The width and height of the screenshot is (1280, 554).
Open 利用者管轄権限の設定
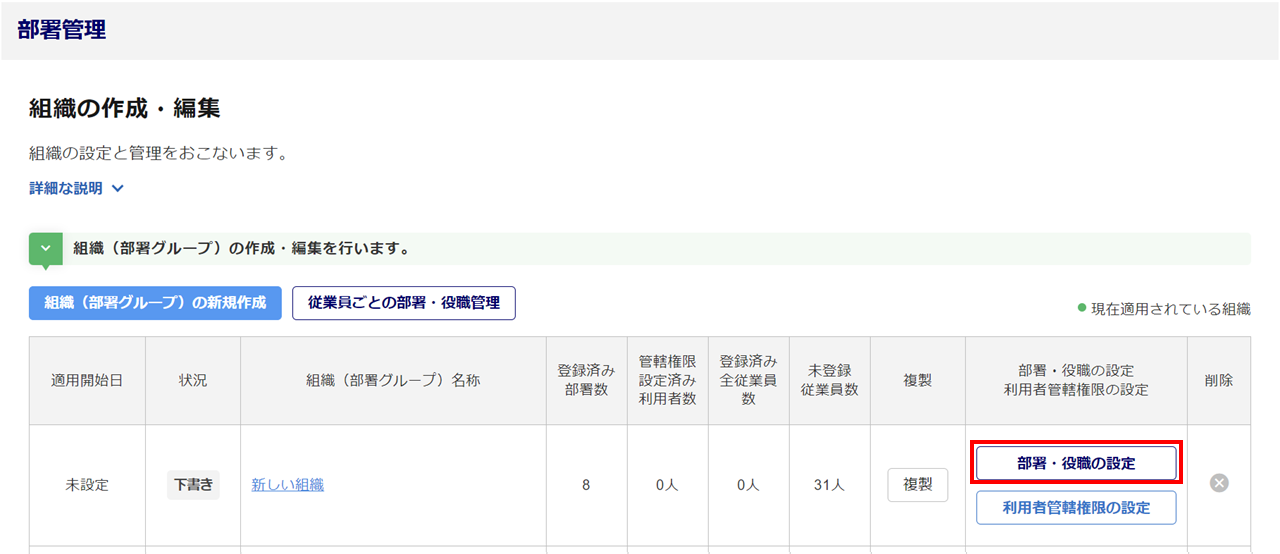tap(1076, 508)
